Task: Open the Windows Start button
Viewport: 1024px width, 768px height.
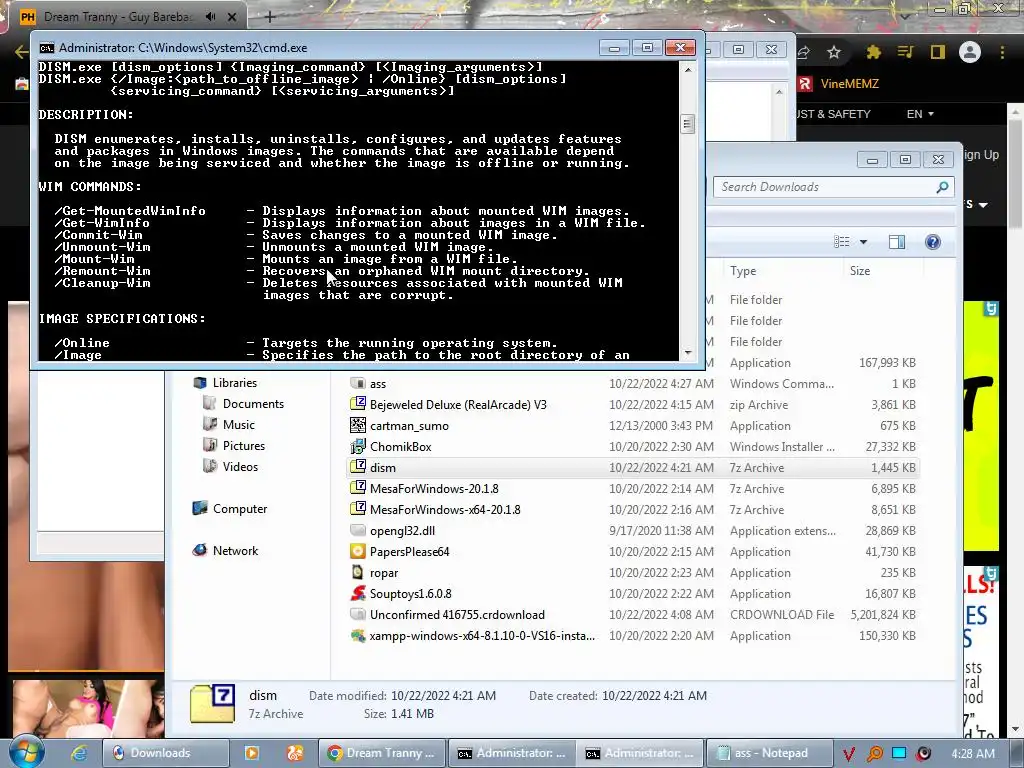Action: tap(27, 752)
